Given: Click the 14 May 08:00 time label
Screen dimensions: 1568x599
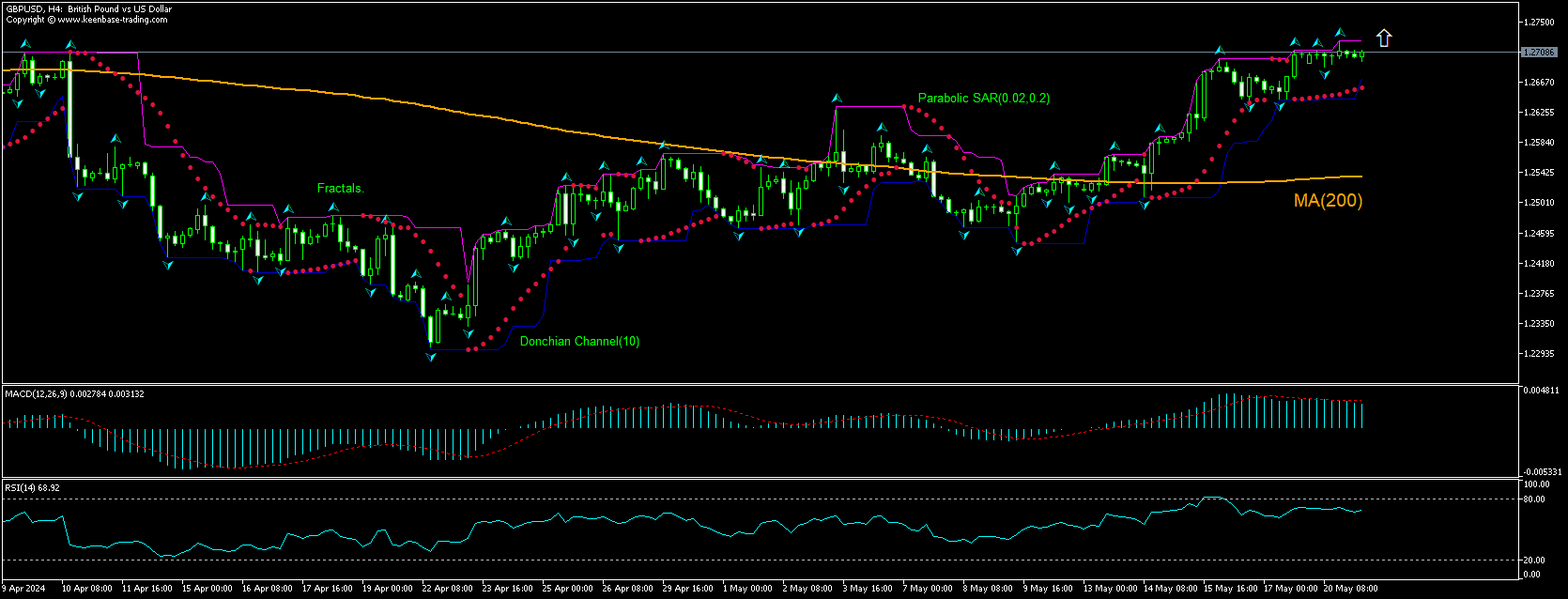Looking at the screenshot, I should click(1171, 589).
